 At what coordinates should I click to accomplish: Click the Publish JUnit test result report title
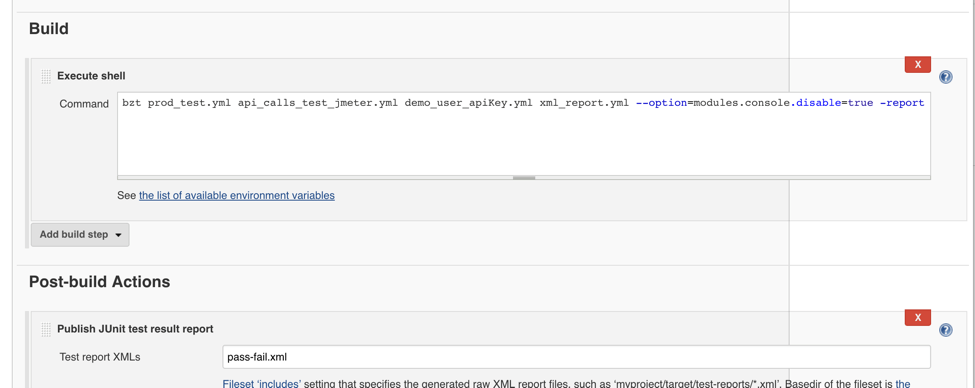coord(136,329)
